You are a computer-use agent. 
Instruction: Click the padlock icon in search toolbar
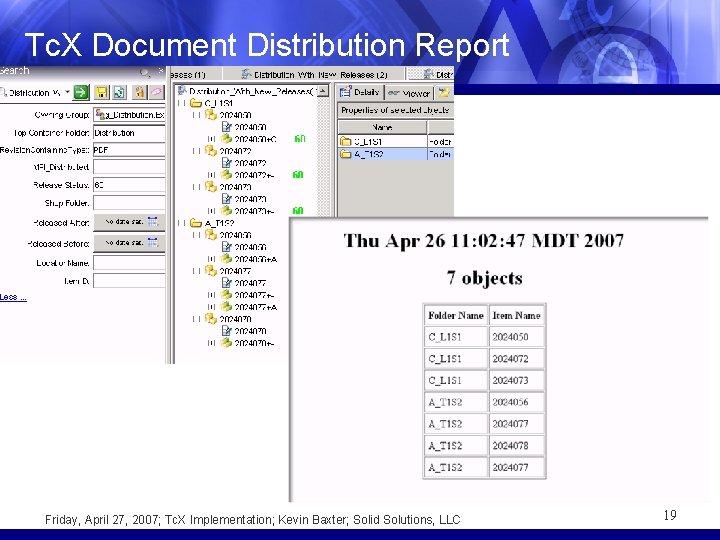139,92
